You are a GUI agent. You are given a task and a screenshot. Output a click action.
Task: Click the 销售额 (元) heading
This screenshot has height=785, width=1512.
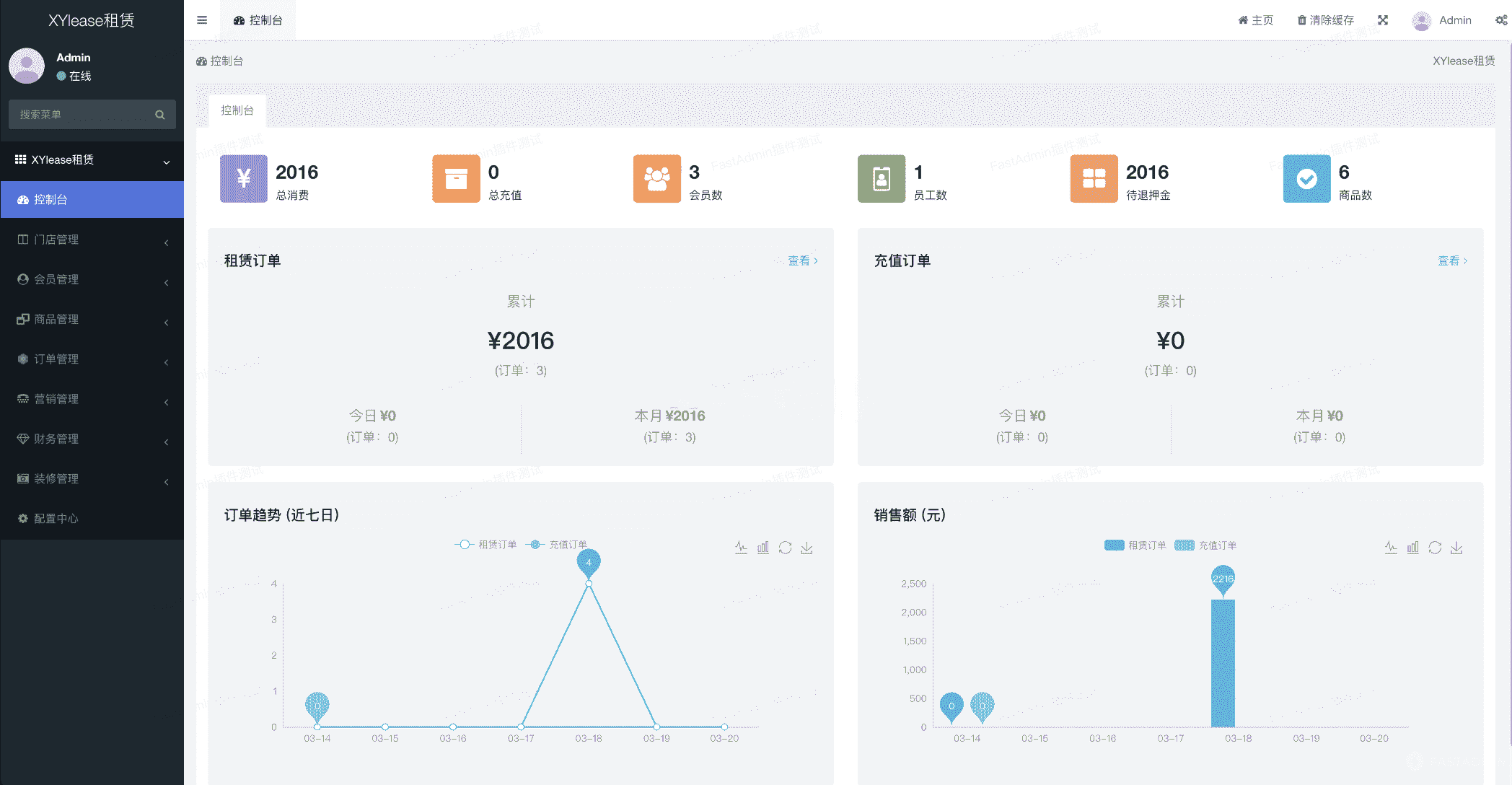(910, 515)
